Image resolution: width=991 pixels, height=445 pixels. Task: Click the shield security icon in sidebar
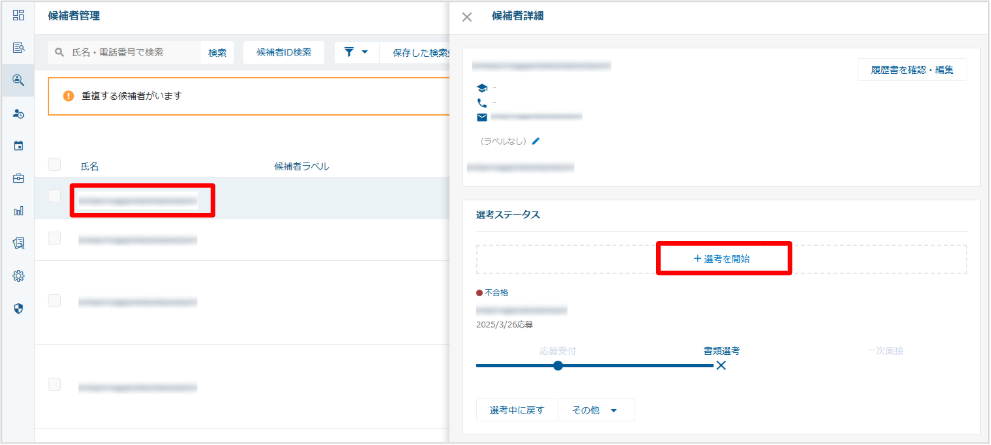18,308
